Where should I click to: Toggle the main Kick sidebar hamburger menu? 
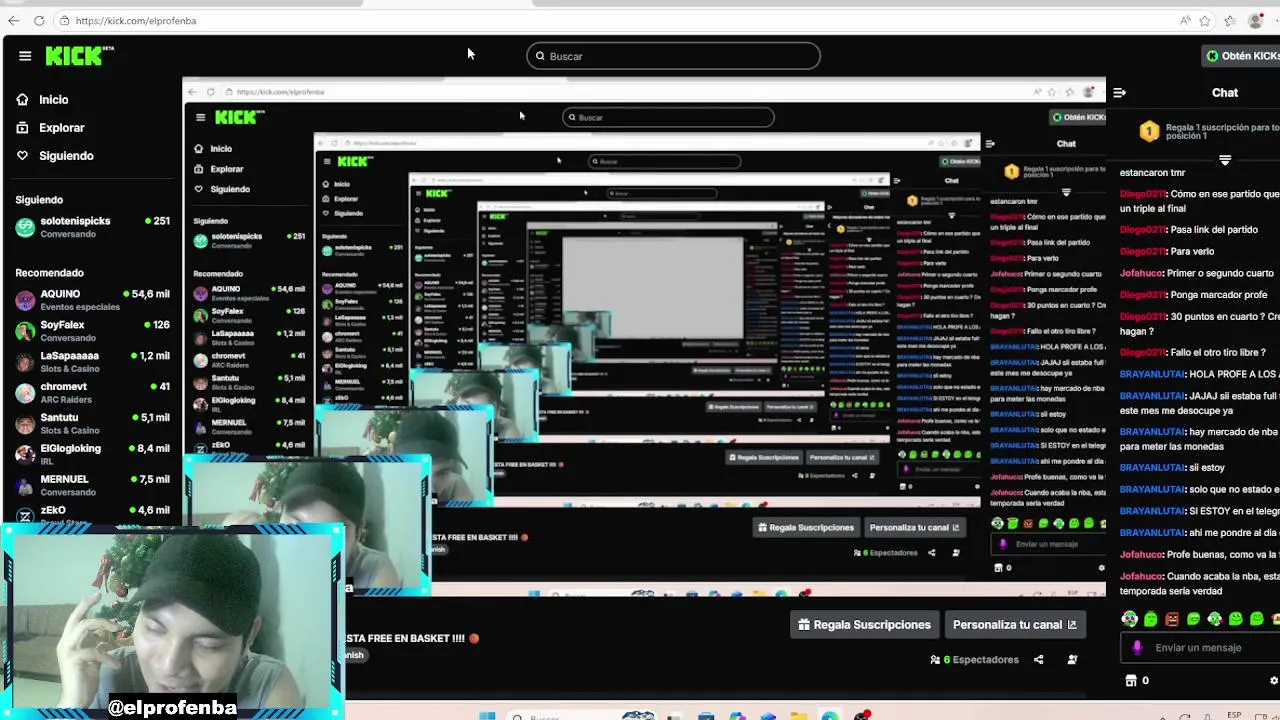point(25,56)
